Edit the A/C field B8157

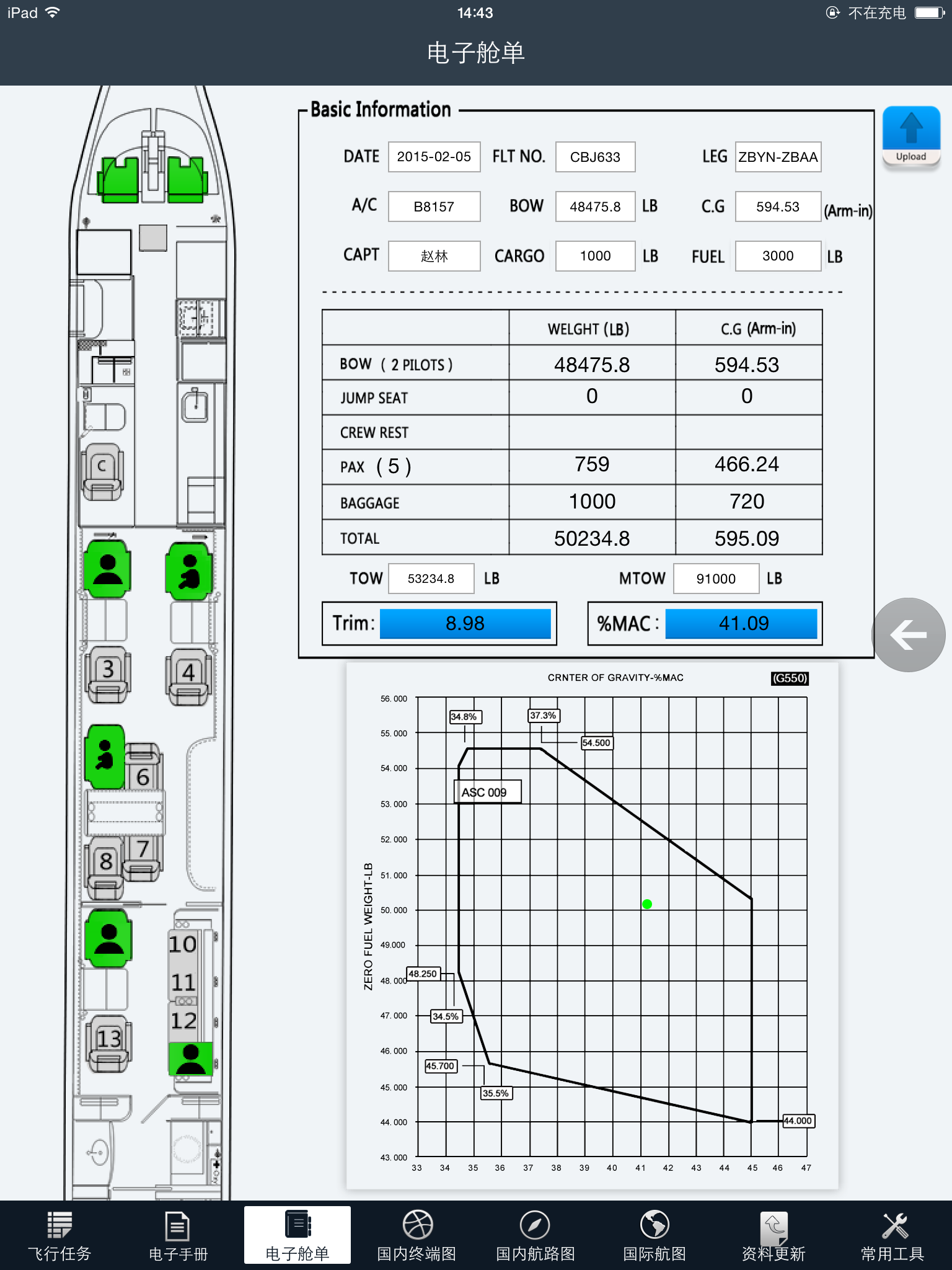(x=434, y=206)
